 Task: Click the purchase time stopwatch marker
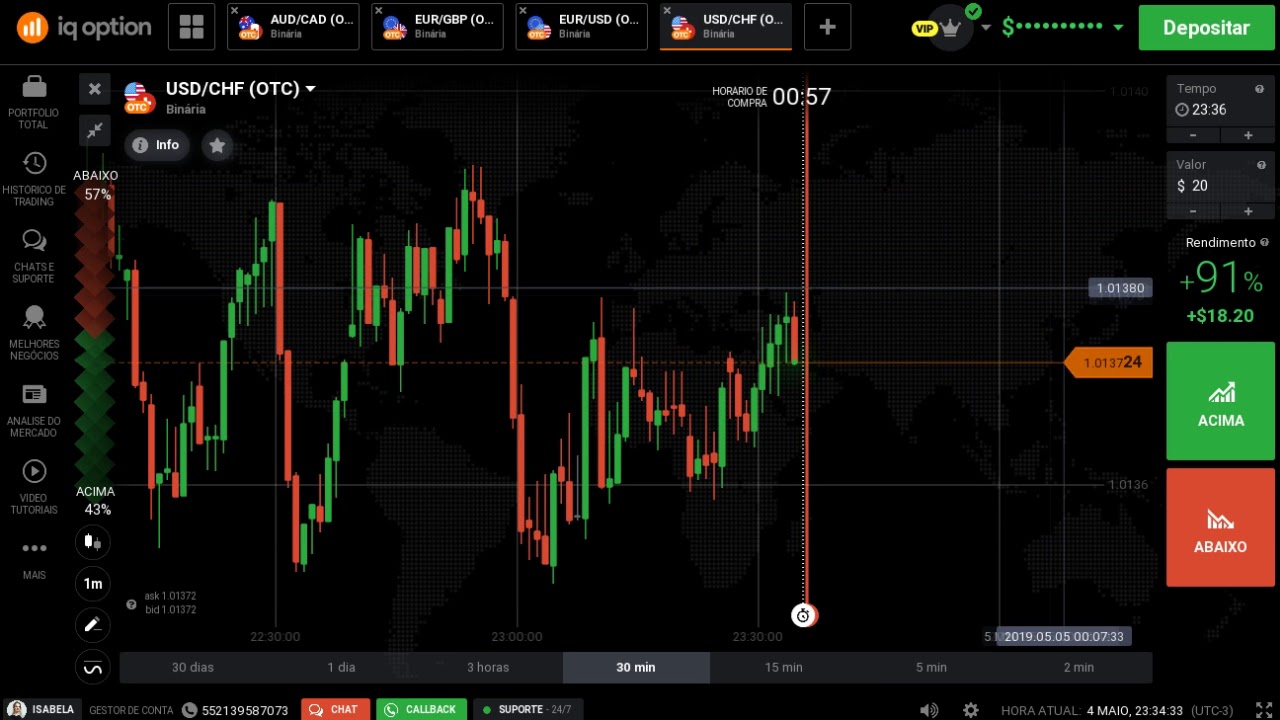(803, 616)
